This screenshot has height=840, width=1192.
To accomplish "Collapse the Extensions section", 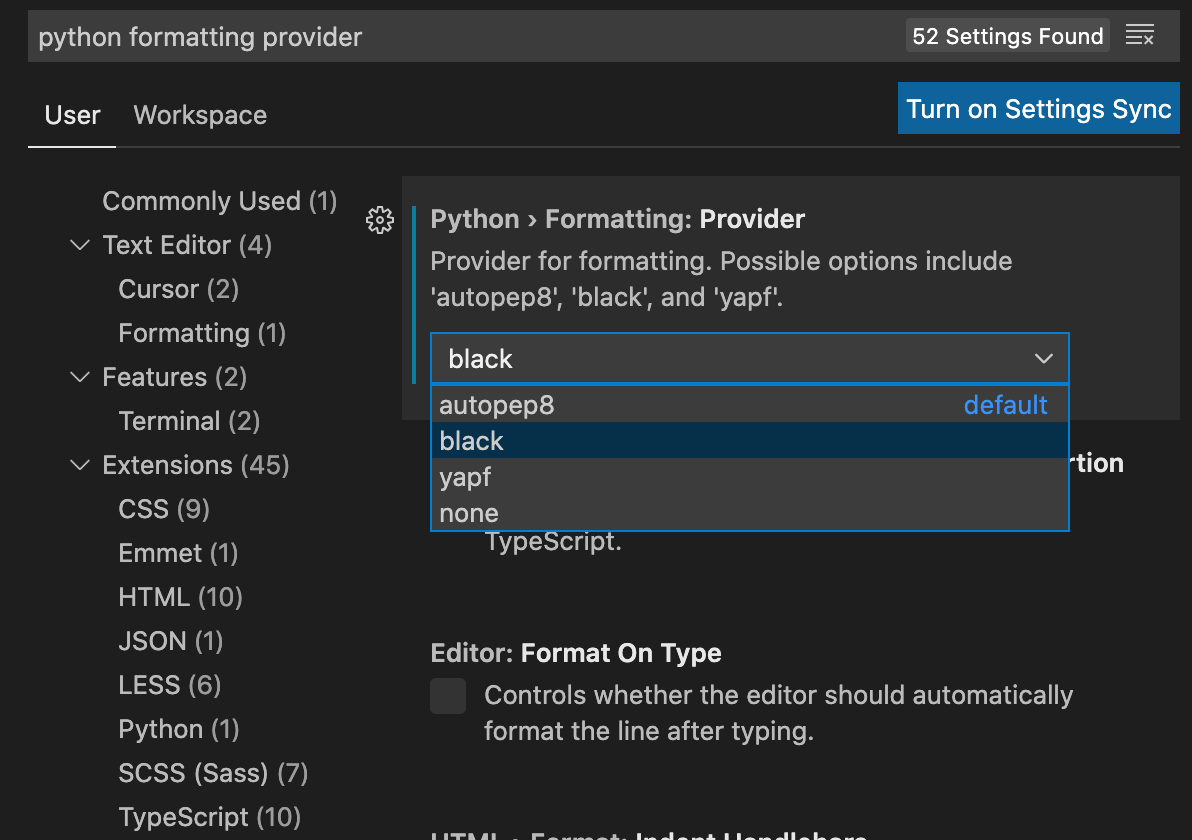I will 79,465.
